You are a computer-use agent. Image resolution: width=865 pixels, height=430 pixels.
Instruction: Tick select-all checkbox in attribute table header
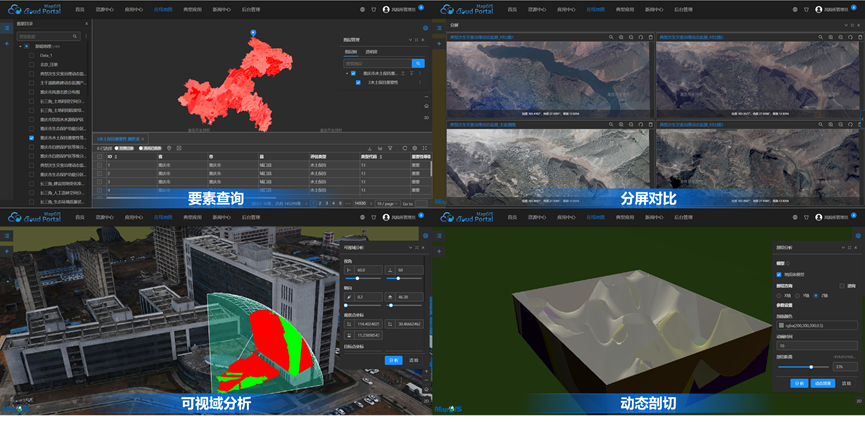99,157
